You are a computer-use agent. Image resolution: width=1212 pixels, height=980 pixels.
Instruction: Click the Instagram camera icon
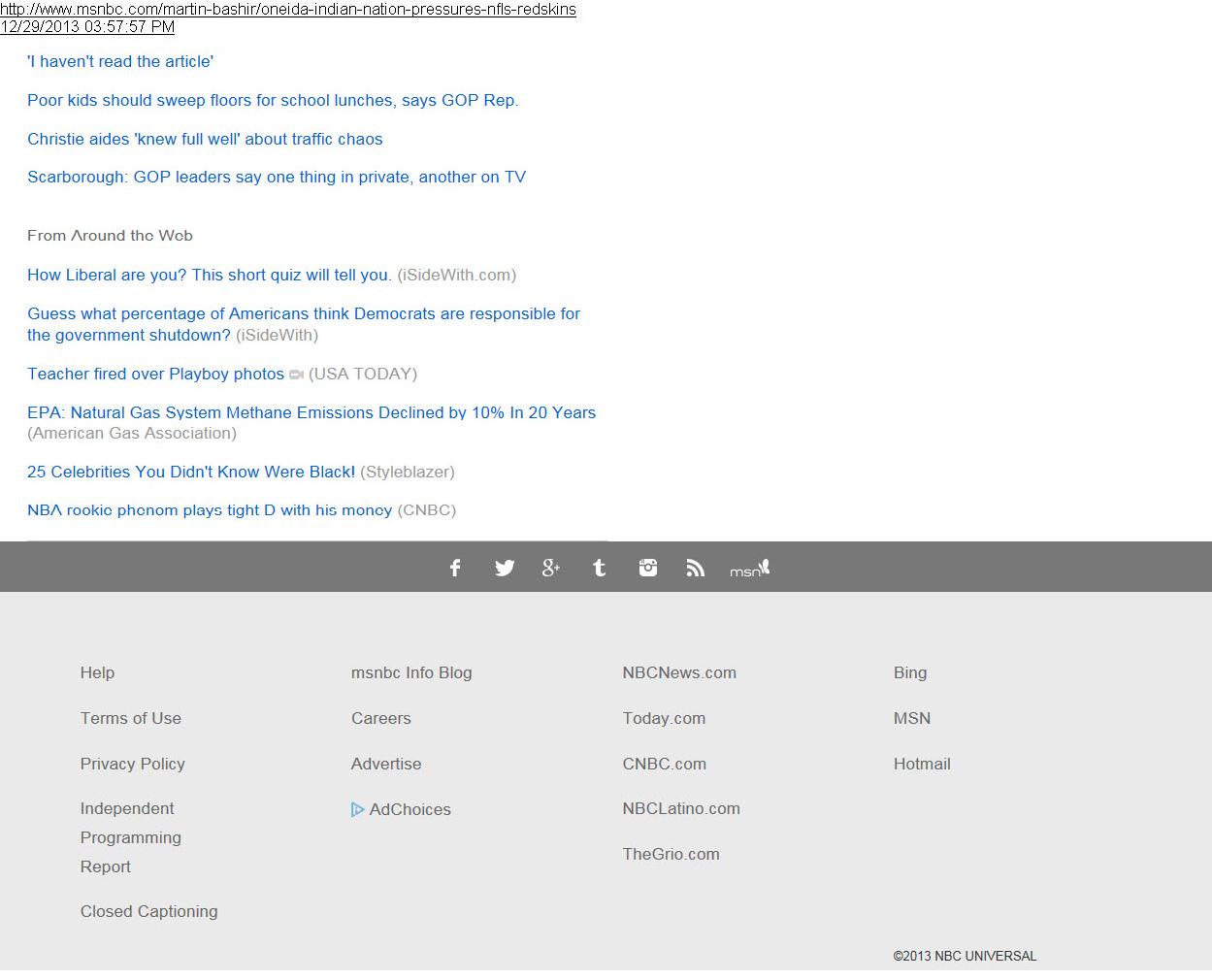point(647,568)
